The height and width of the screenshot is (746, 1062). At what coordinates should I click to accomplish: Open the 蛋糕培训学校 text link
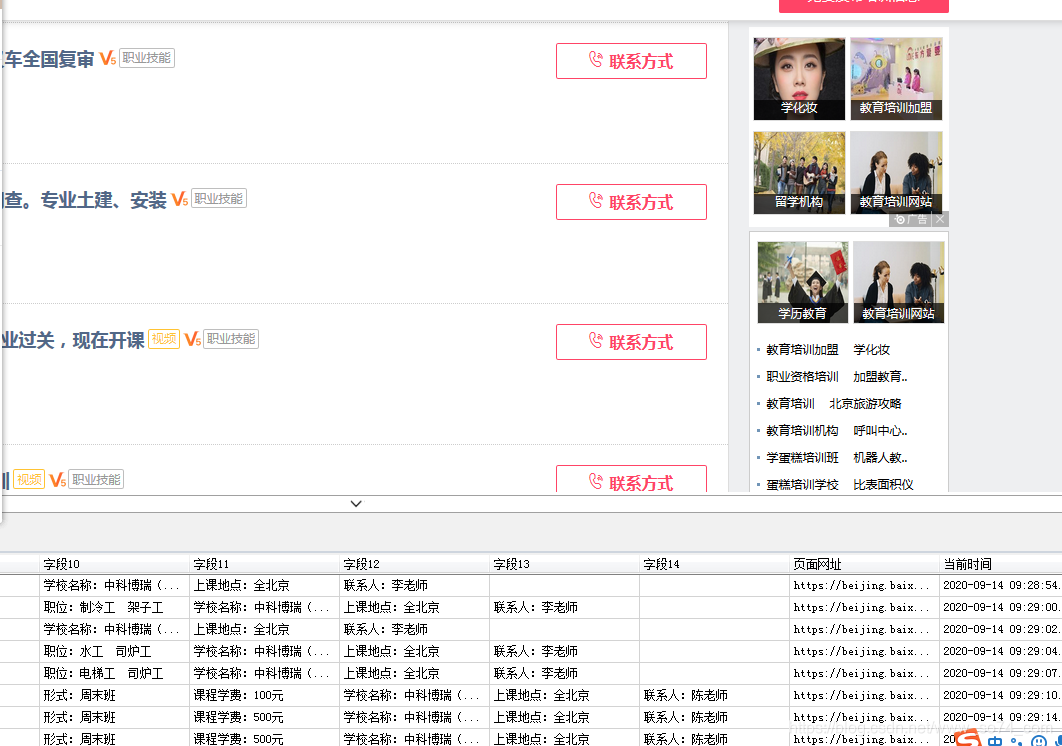pos(802,485)
